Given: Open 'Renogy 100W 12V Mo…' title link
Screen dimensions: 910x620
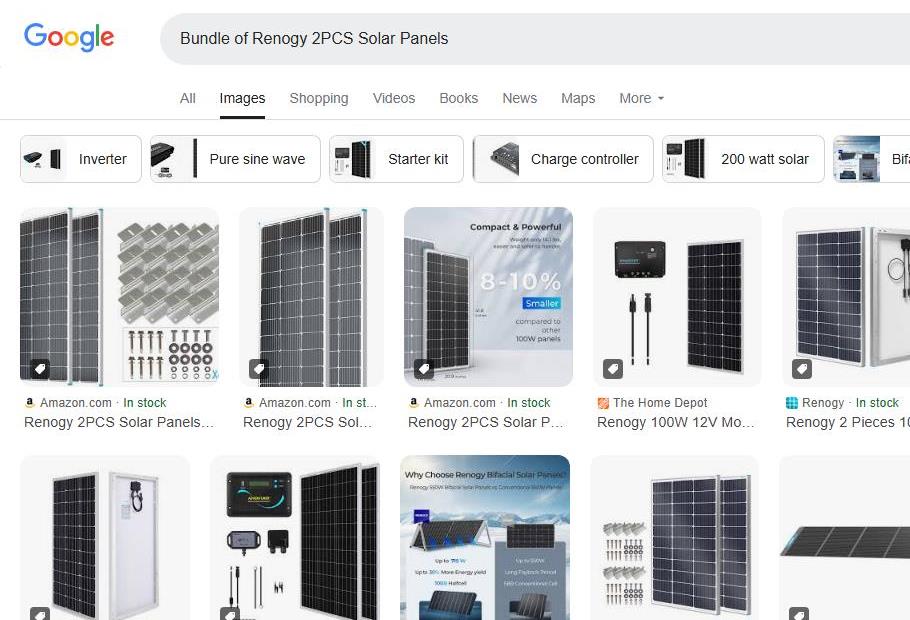Looking at the screenshot, I should point(676,422).
